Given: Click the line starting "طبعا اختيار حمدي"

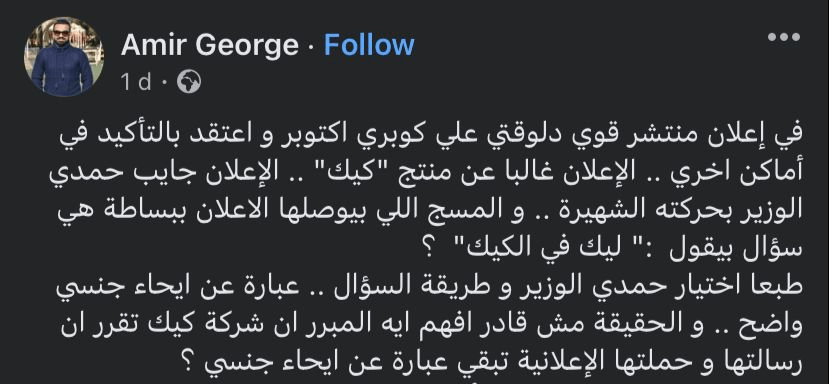Looking at the screenshot, I should coord(429,286).
